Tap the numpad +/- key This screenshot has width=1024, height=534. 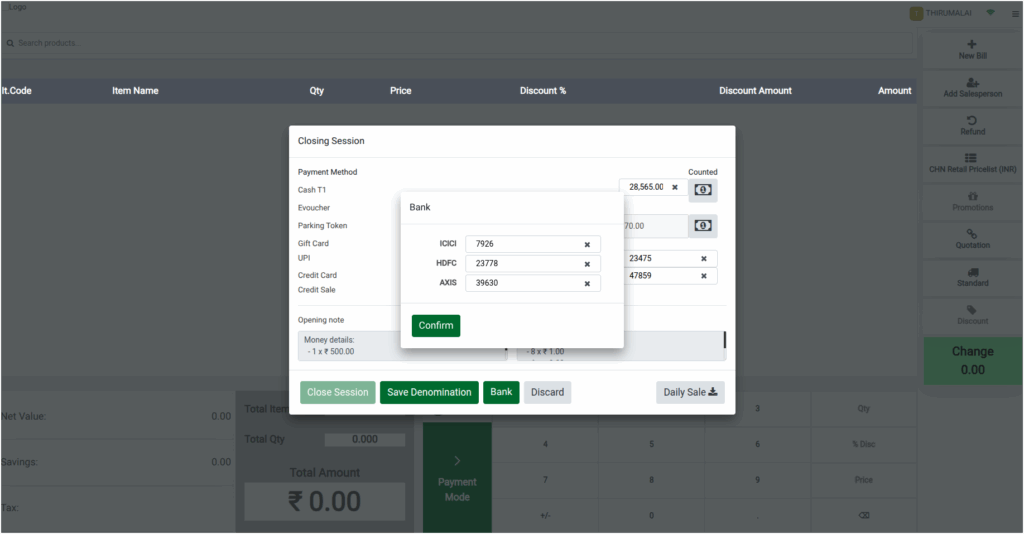click(x=545, y=516)
